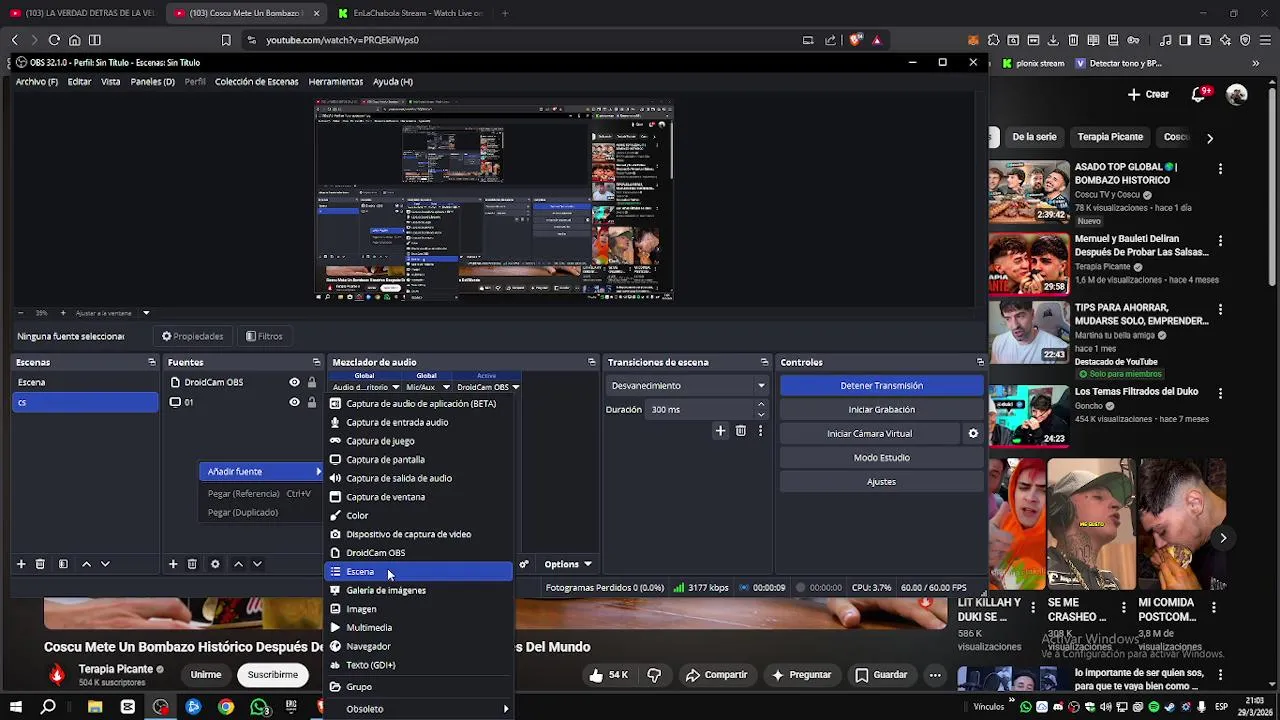The width and height of the screenshot is (1280, 720).
Task: Reload the browser page
Action: (54, 40)
